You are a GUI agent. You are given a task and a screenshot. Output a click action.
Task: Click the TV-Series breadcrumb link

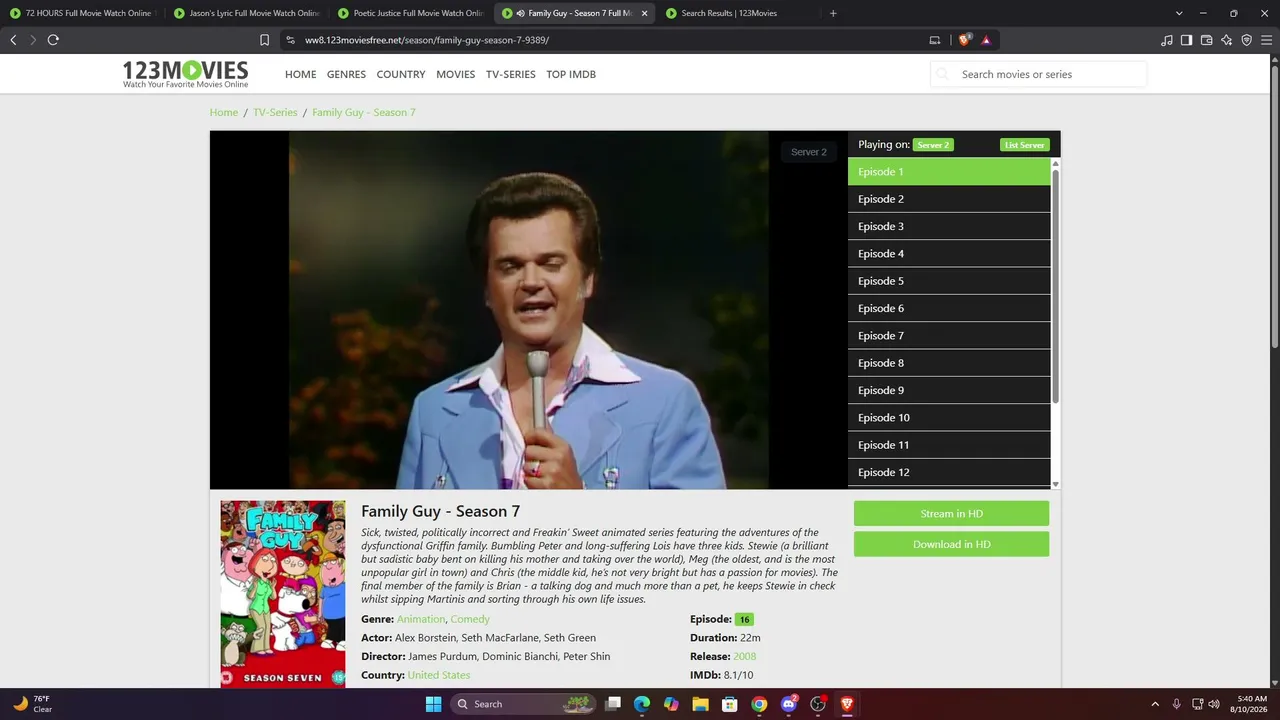click(x=275, y=112)
